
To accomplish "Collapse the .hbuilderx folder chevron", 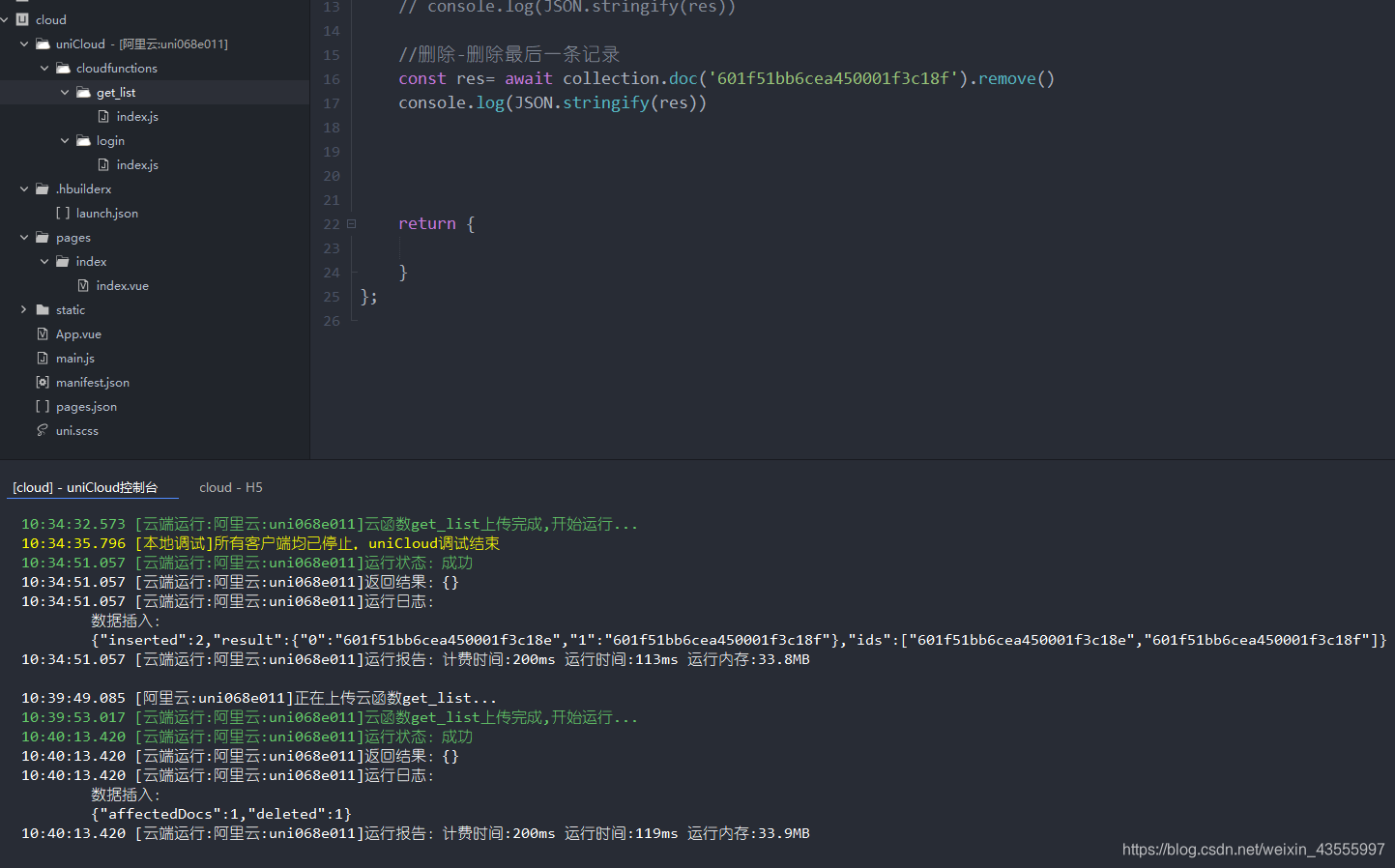I will pyautogui.click(x=24, y=188).
